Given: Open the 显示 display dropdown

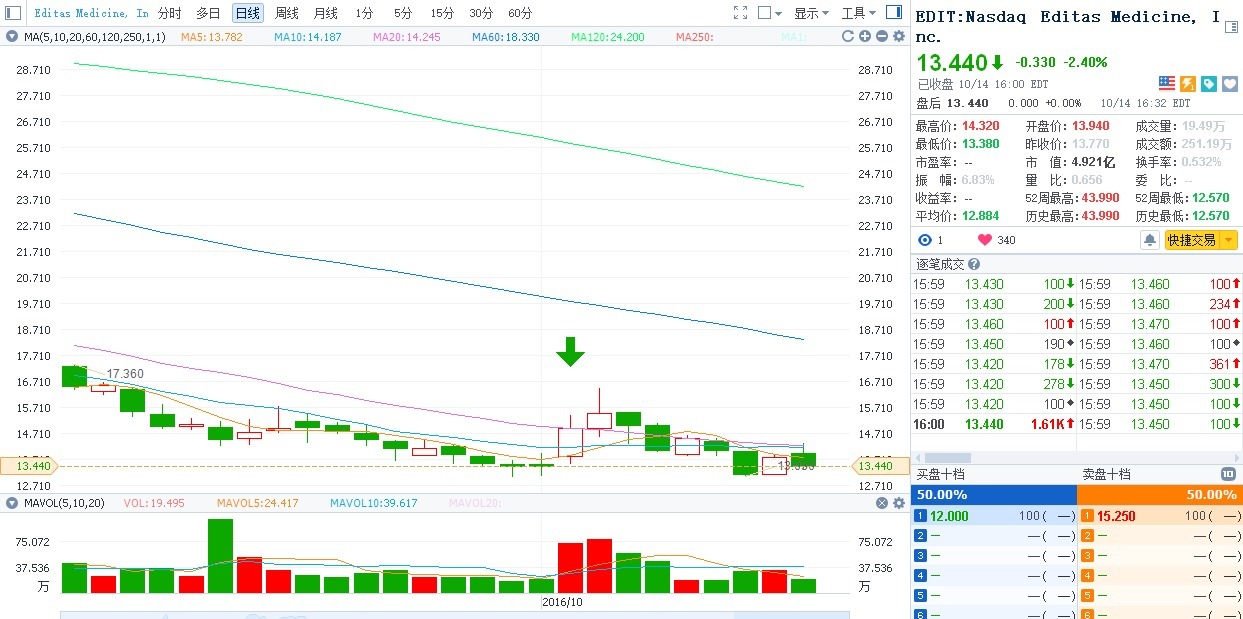Looking at the screenshot, I should (x=811, y=13).
